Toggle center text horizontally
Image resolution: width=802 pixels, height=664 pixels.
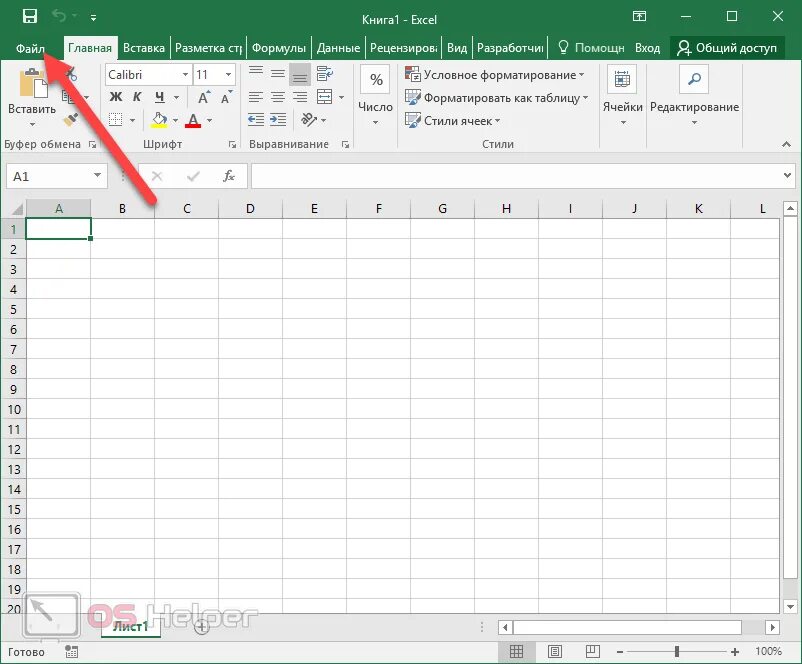[278, 97]
